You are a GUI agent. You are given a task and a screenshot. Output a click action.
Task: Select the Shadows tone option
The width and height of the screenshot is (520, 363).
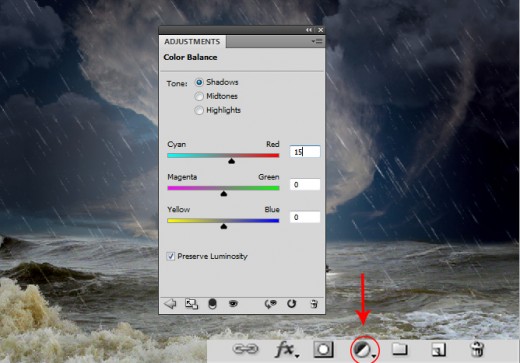pos(199,82)
